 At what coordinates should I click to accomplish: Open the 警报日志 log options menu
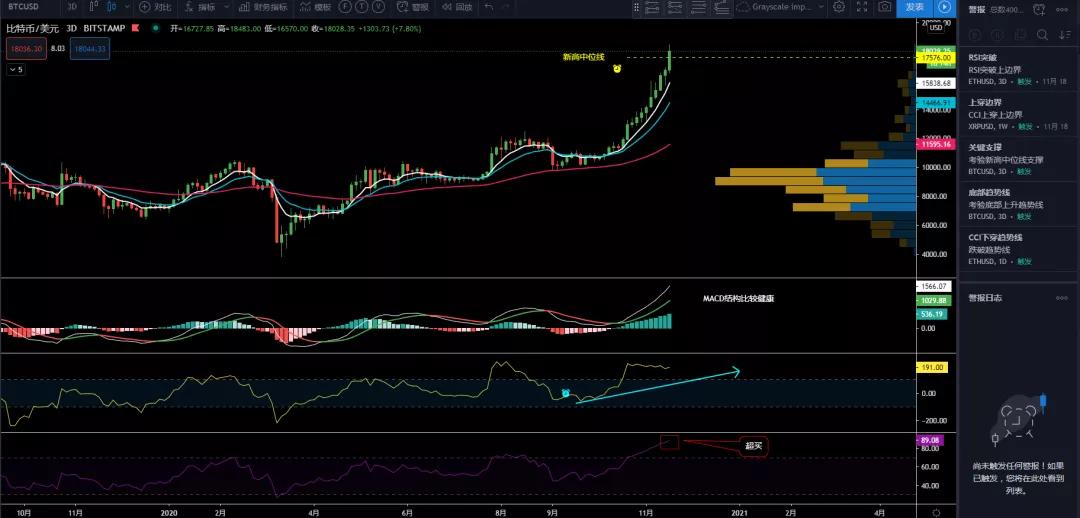point(1061,298)
